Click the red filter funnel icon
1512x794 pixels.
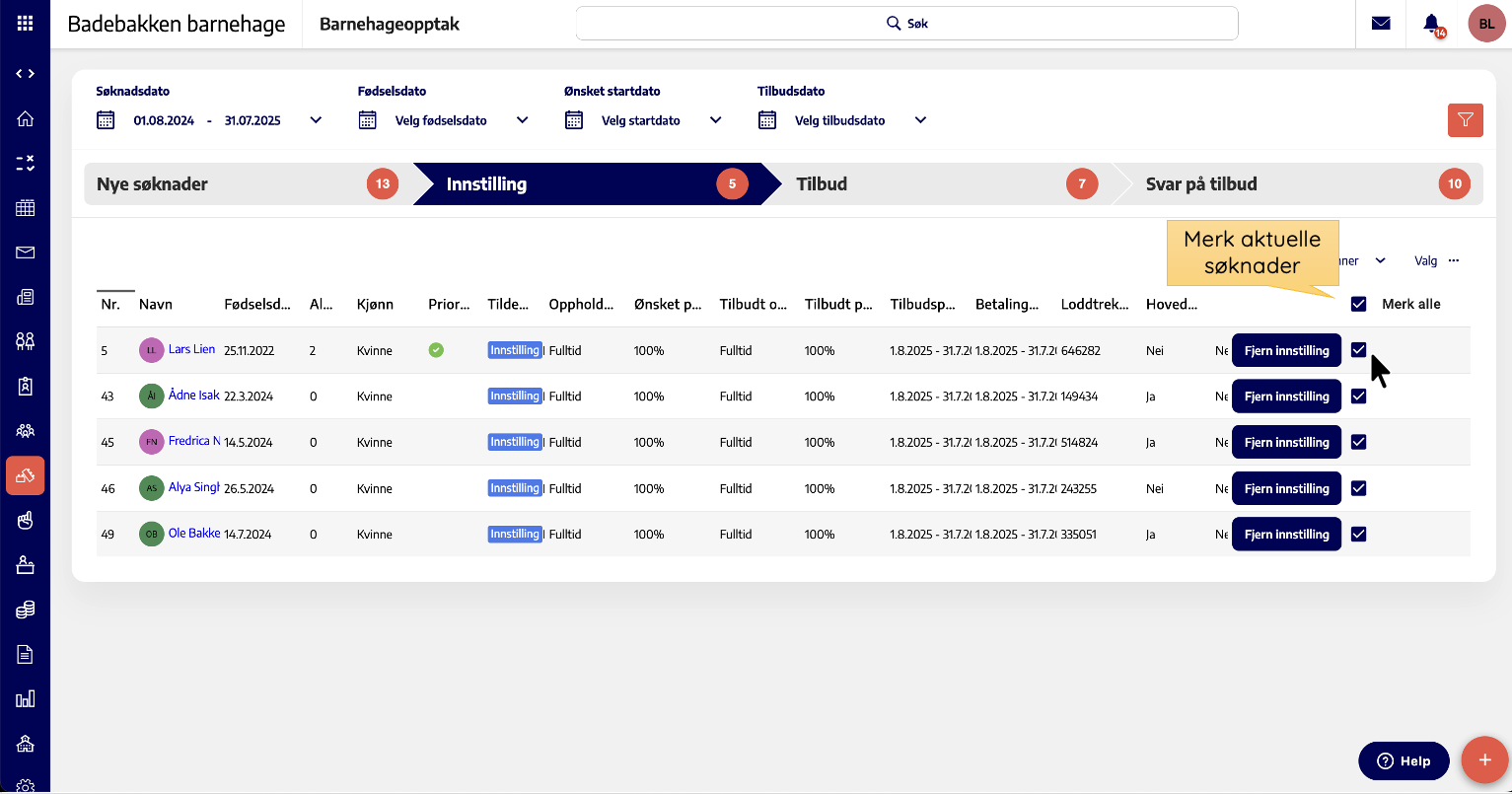1465,120
